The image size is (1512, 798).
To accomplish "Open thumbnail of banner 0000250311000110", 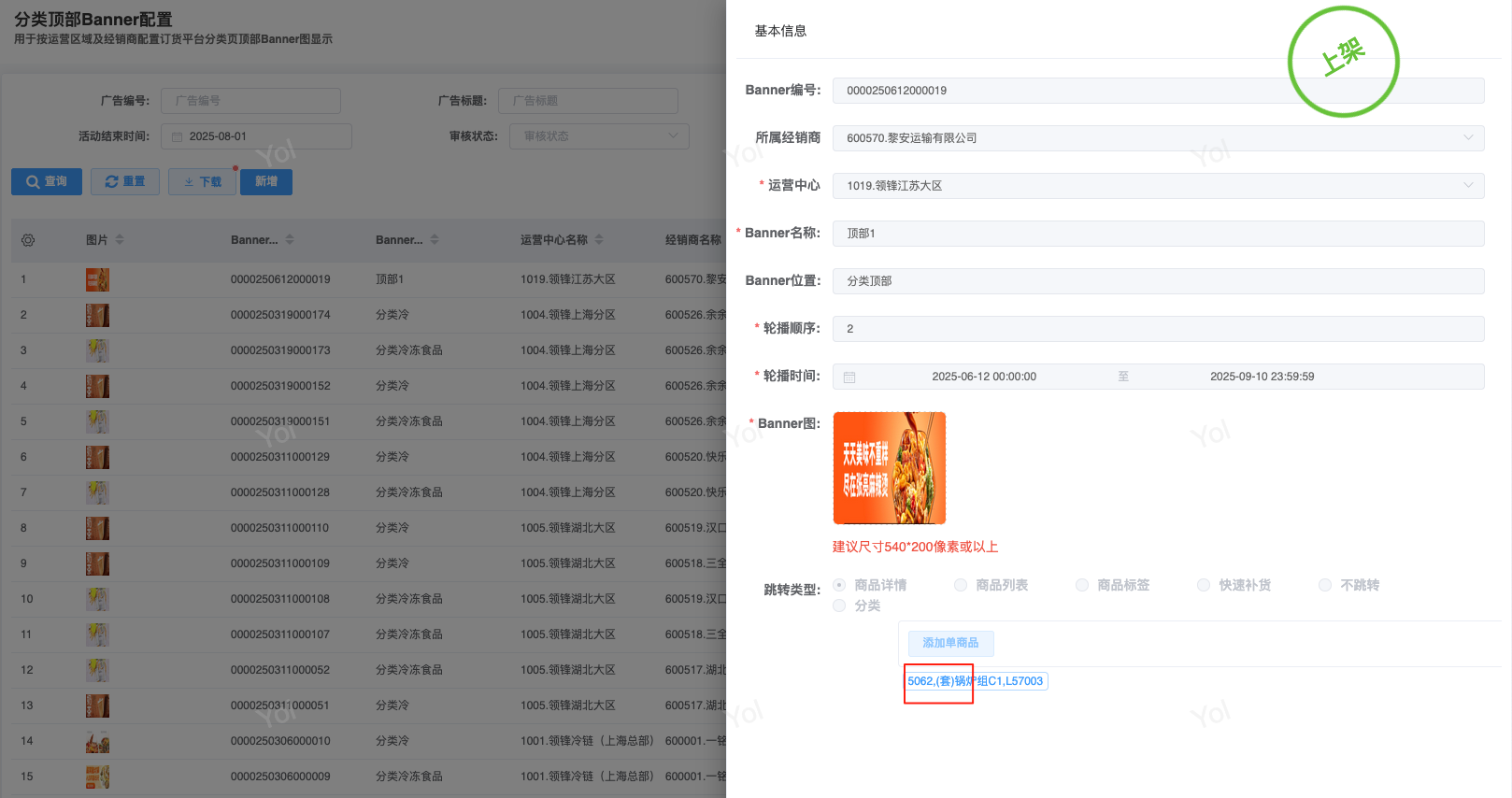I will 97,528.
